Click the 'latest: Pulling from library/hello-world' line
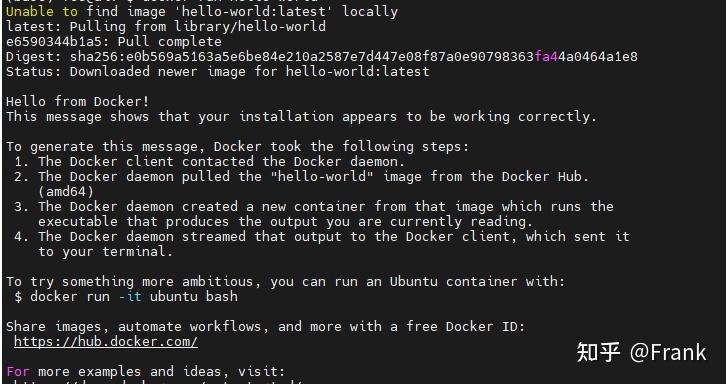This screenshot has width=726, height=384. coord(166,26)
